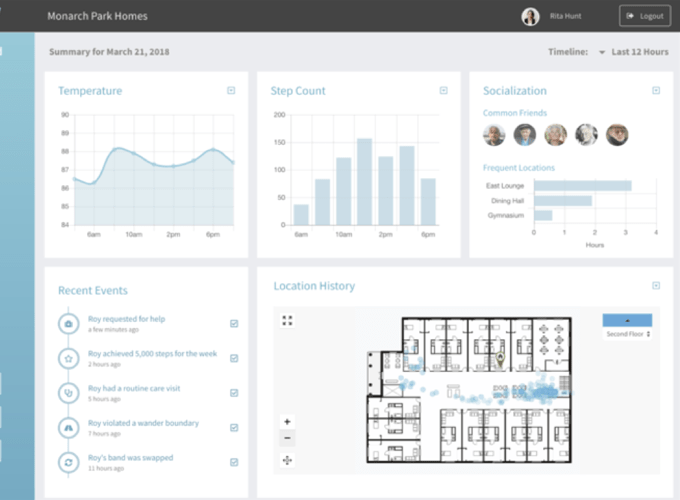
Task: Open the 'Second Floor' floor selector
Action: coord(627,334)
